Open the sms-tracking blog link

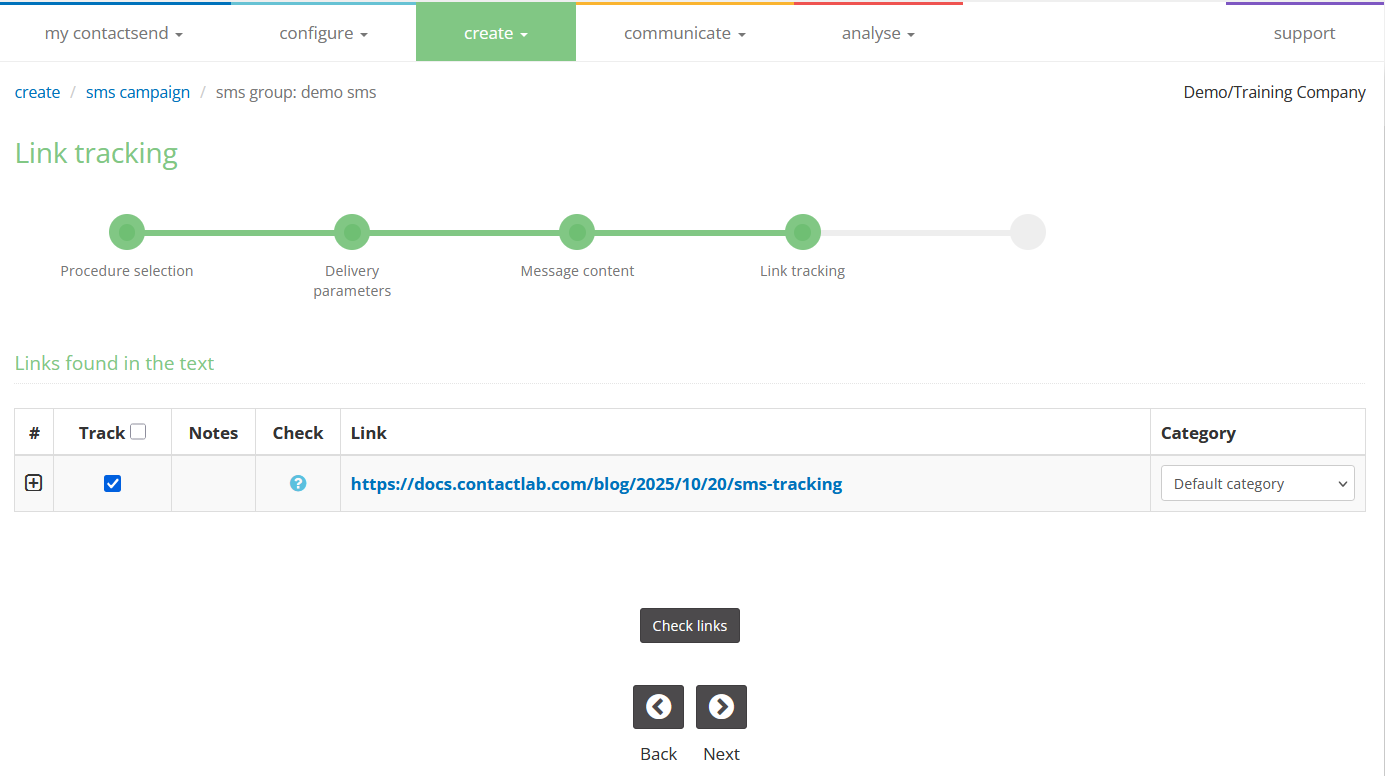596,483
